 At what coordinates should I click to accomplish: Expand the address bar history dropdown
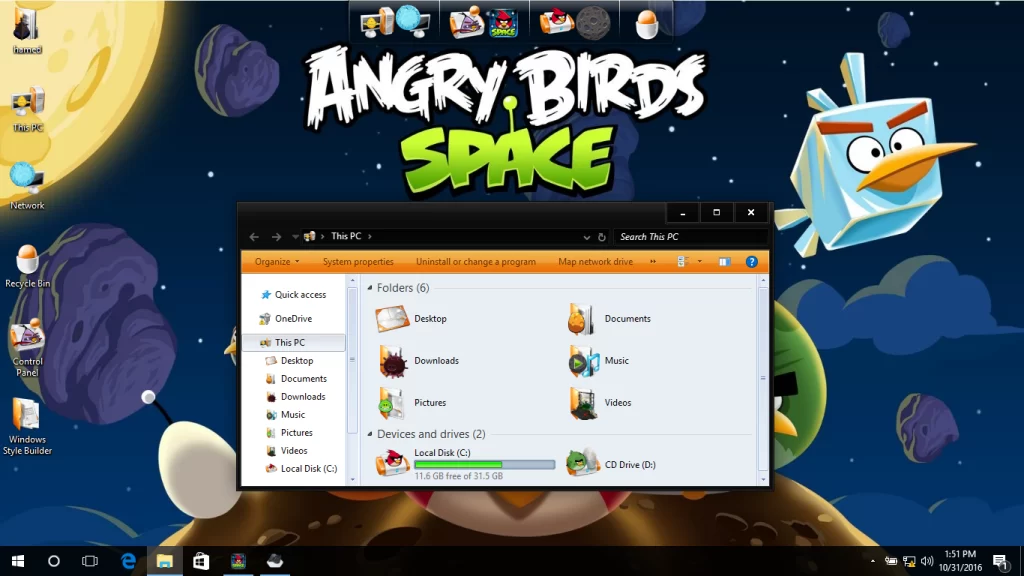coord(587,237)
